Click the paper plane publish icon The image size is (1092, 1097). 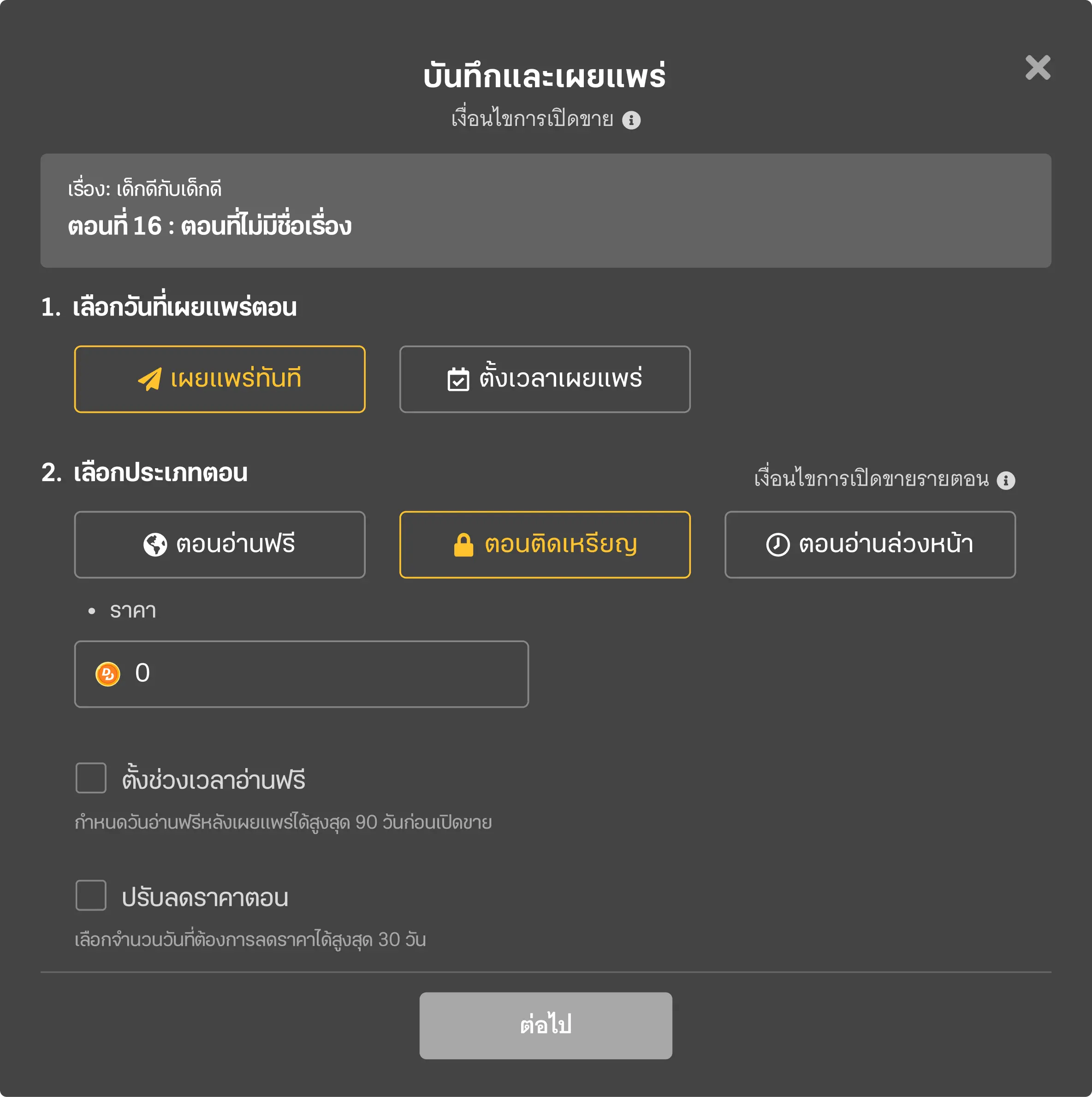pos(150,379)
